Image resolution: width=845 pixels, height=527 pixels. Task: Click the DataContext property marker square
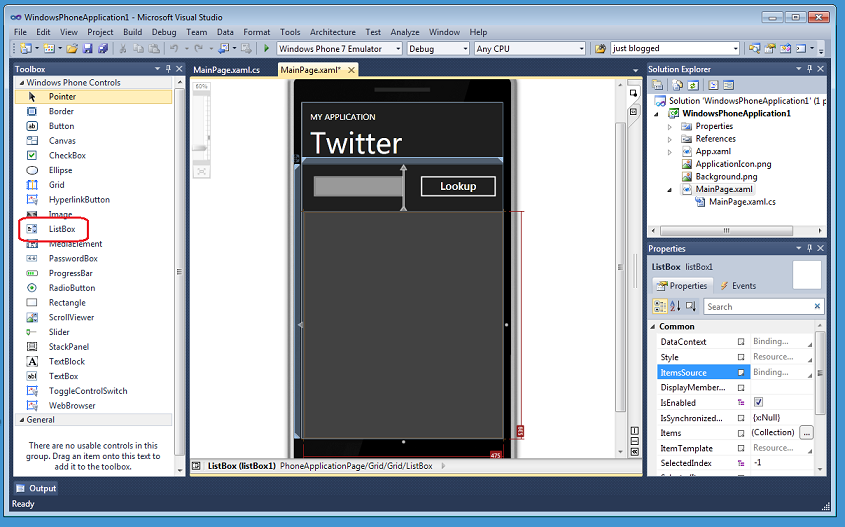click(x=741, y=342)
